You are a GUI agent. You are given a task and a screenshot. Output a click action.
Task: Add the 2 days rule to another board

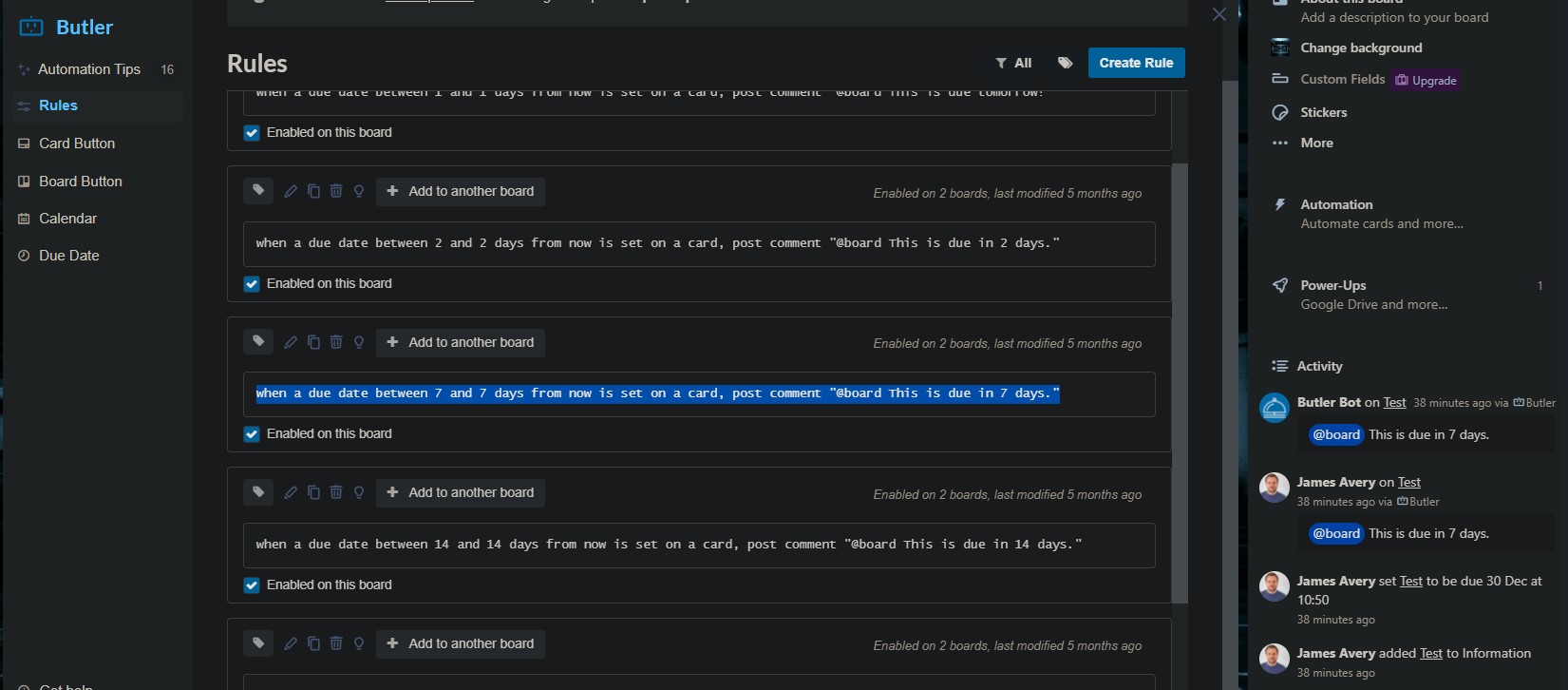pyautogui.click(x=461, y=191)
